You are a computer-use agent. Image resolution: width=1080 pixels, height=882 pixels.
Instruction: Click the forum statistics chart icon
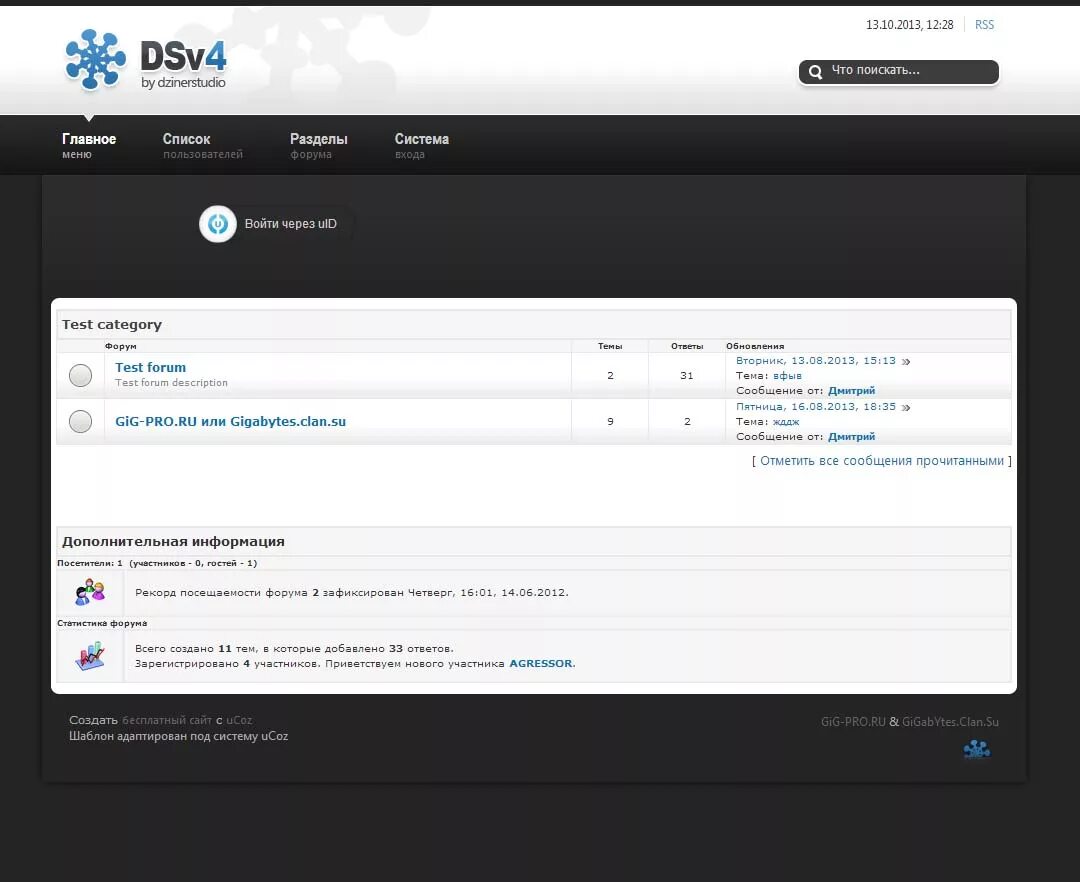coord(88,655)
